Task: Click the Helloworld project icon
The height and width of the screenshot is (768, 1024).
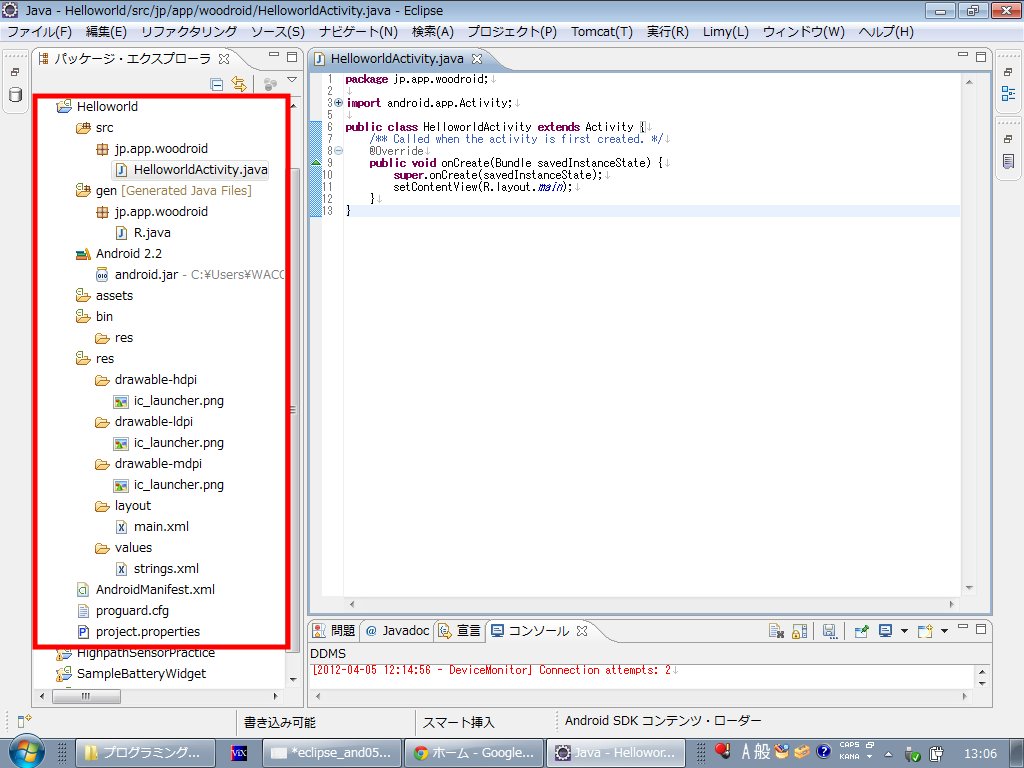Action: [64, 106]
